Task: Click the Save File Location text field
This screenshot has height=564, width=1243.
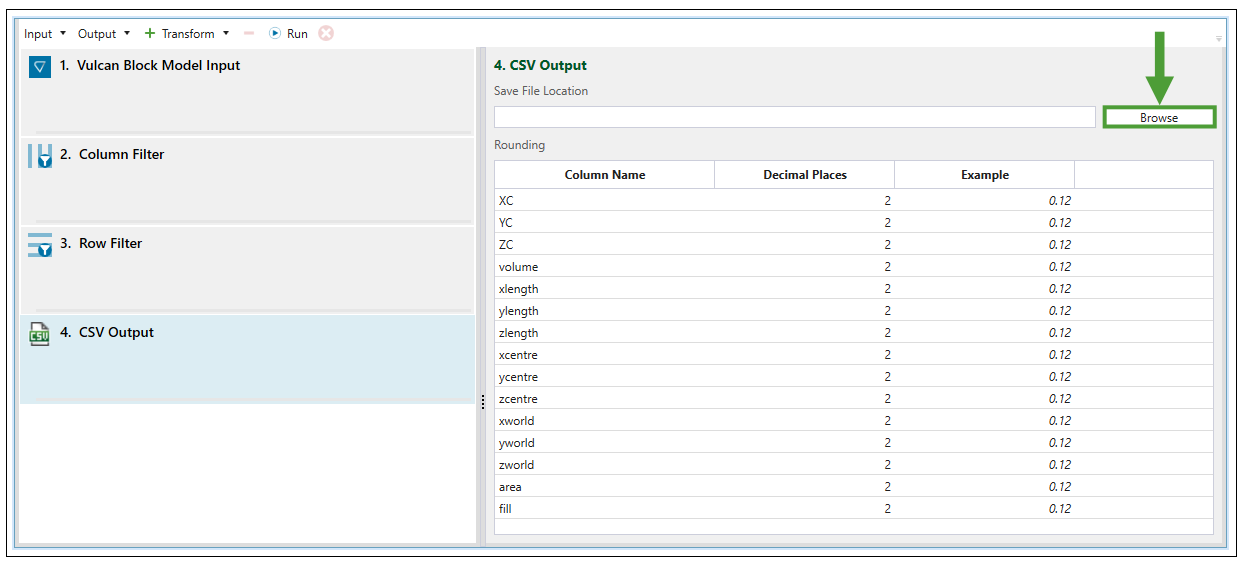Action: point(794,118)
